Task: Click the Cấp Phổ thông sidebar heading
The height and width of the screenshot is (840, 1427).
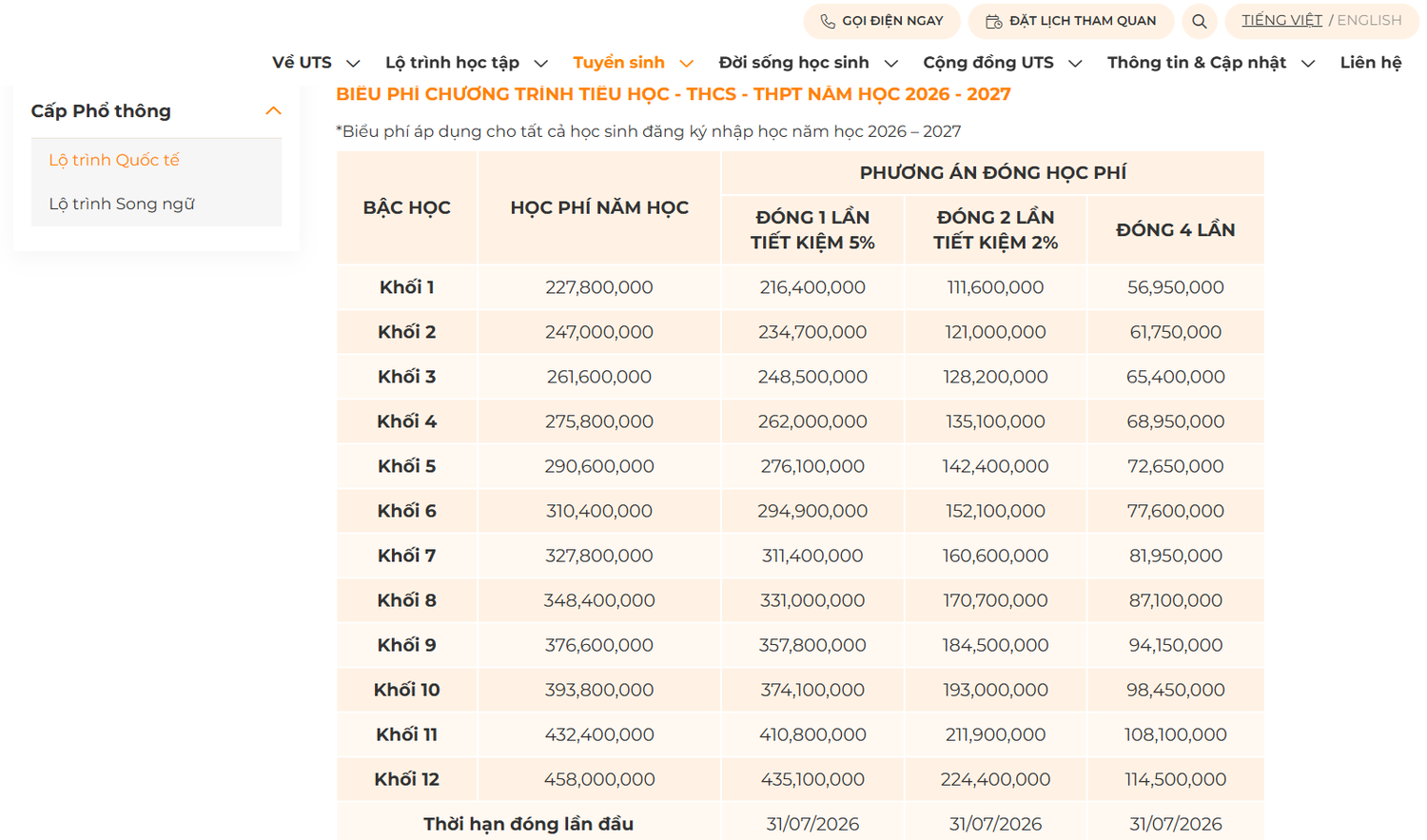Action: coord(101,111)
